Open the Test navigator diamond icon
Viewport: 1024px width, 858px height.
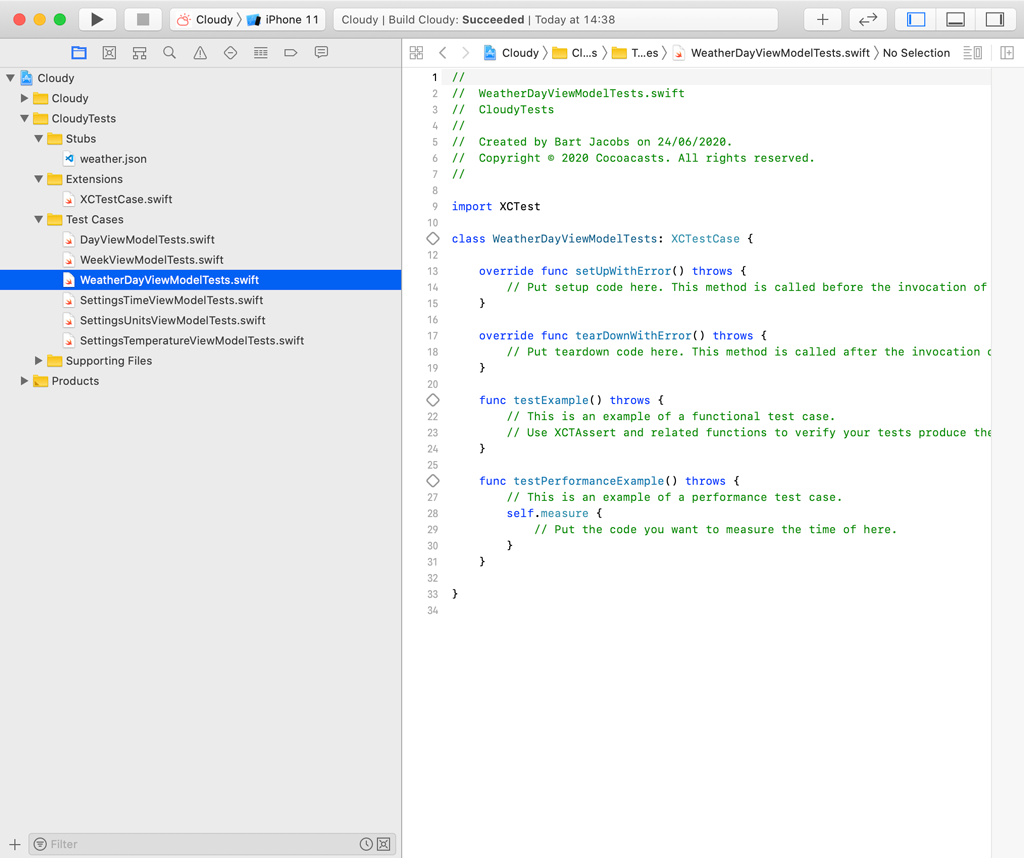tap(231, 53)
